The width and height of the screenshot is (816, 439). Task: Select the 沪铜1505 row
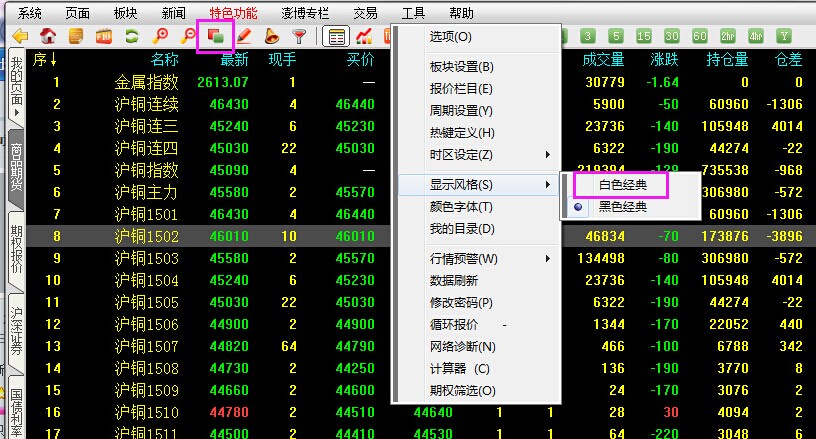146,302
